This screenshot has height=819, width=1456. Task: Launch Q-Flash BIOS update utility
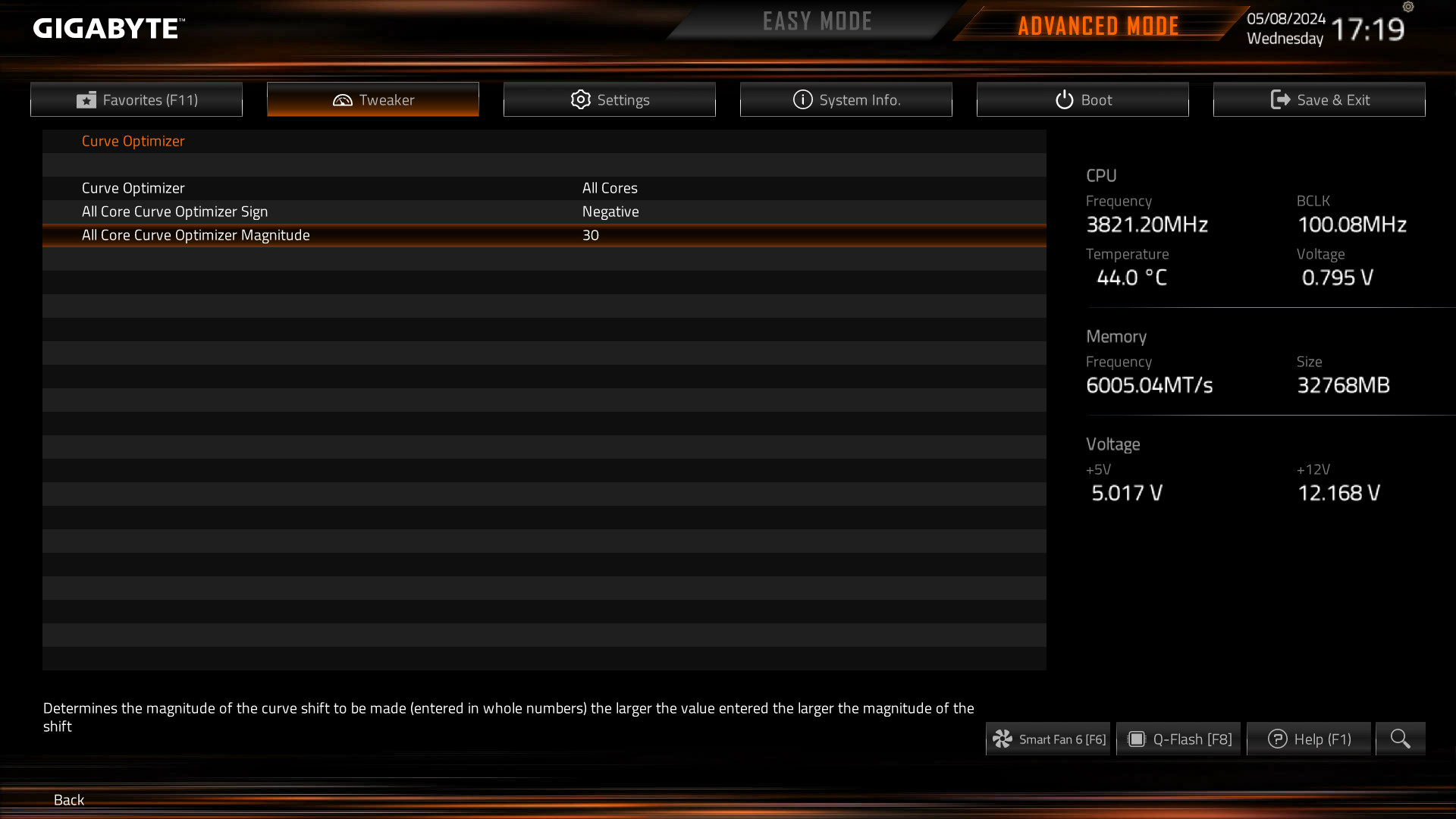point(1178,739)
